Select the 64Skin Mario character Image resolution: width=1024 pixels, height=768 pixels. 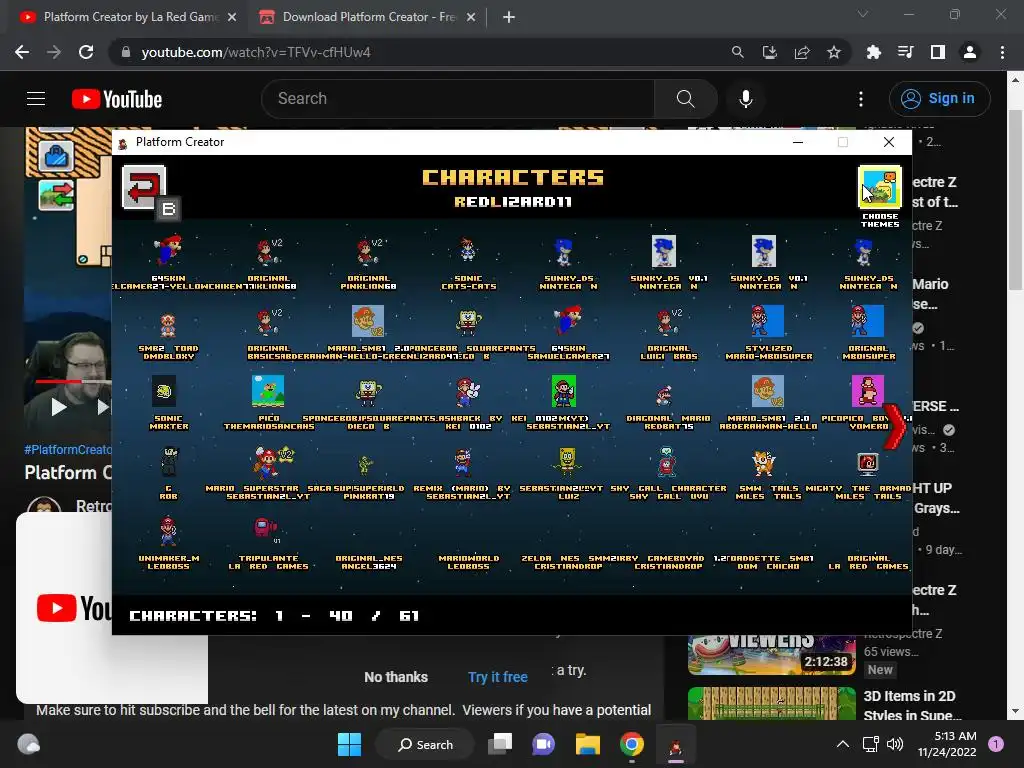[168, 251]
